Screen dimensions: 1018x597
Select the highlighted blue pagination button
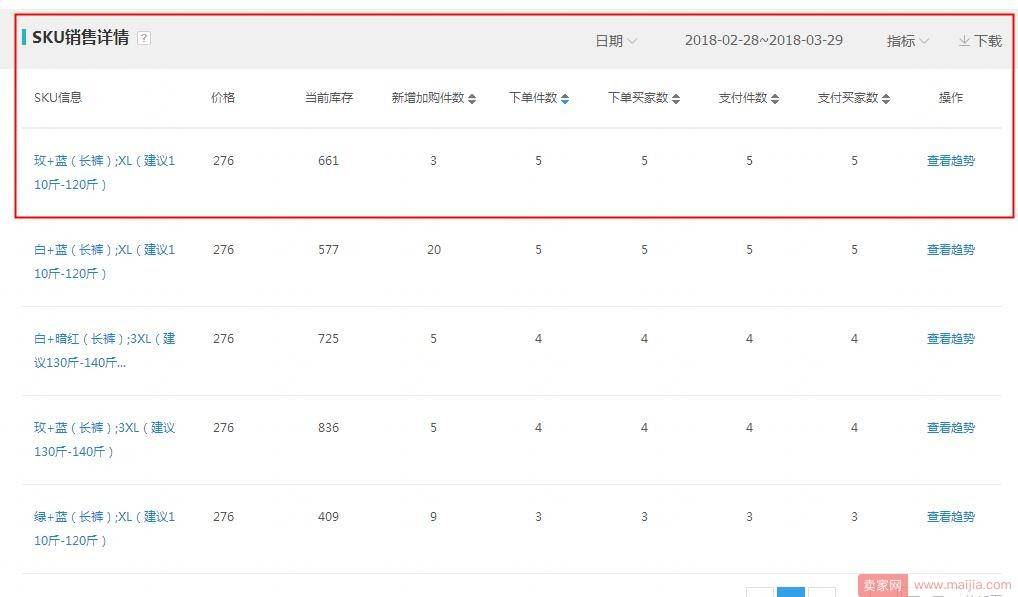[791, 592]
